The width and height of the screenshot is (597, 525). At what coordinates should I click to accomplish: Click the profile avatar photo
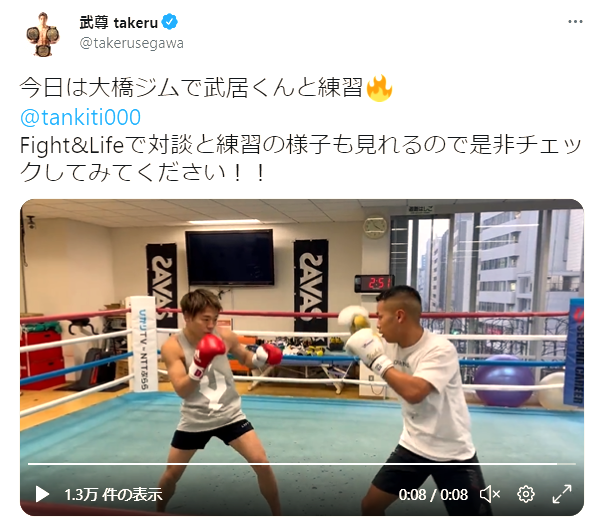[x=43, y=34]
